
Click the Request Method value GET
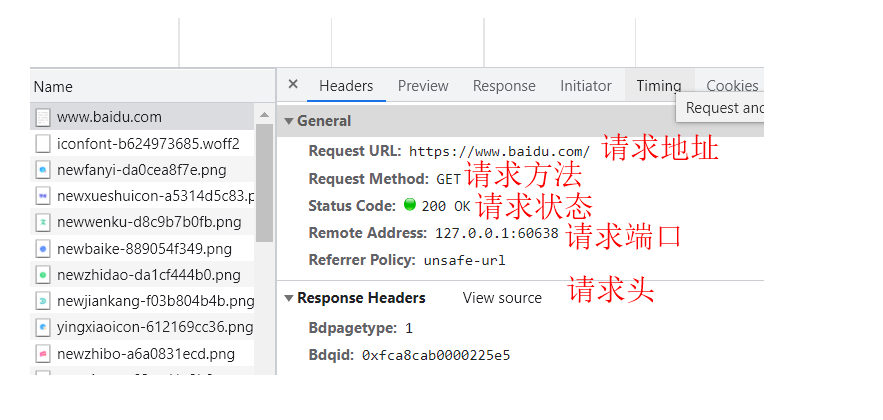coord(448,179)
